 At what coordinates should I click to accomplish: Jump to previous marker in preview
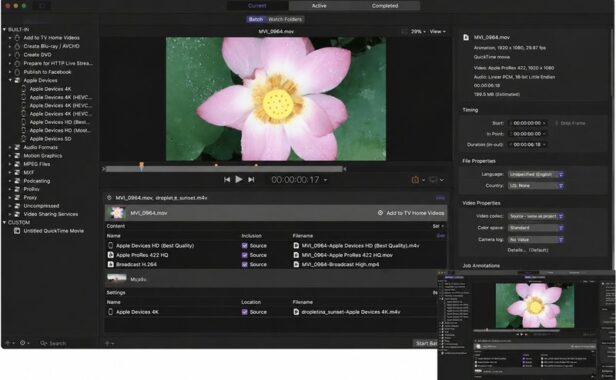[x=227, y=180]
